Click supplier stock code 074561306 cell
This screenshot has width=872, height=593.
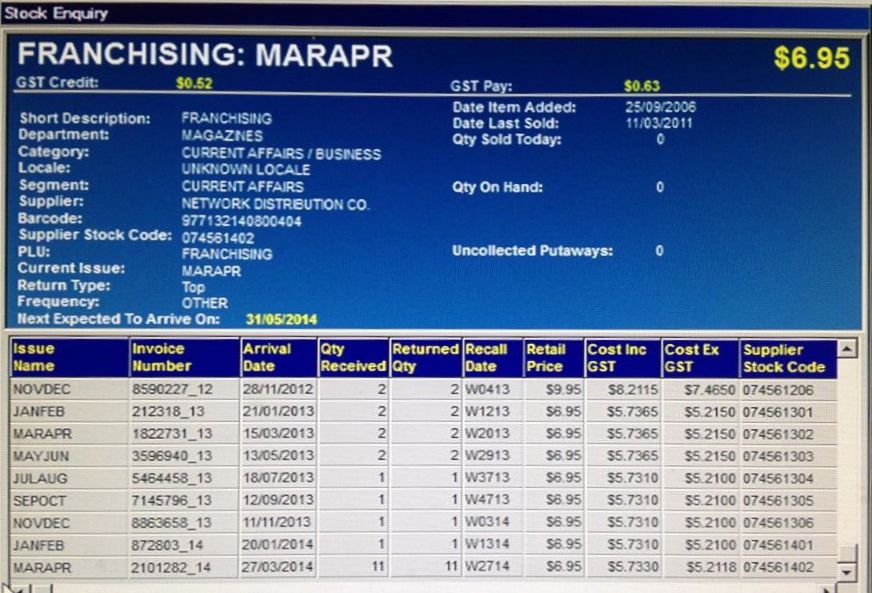point(787,523)
